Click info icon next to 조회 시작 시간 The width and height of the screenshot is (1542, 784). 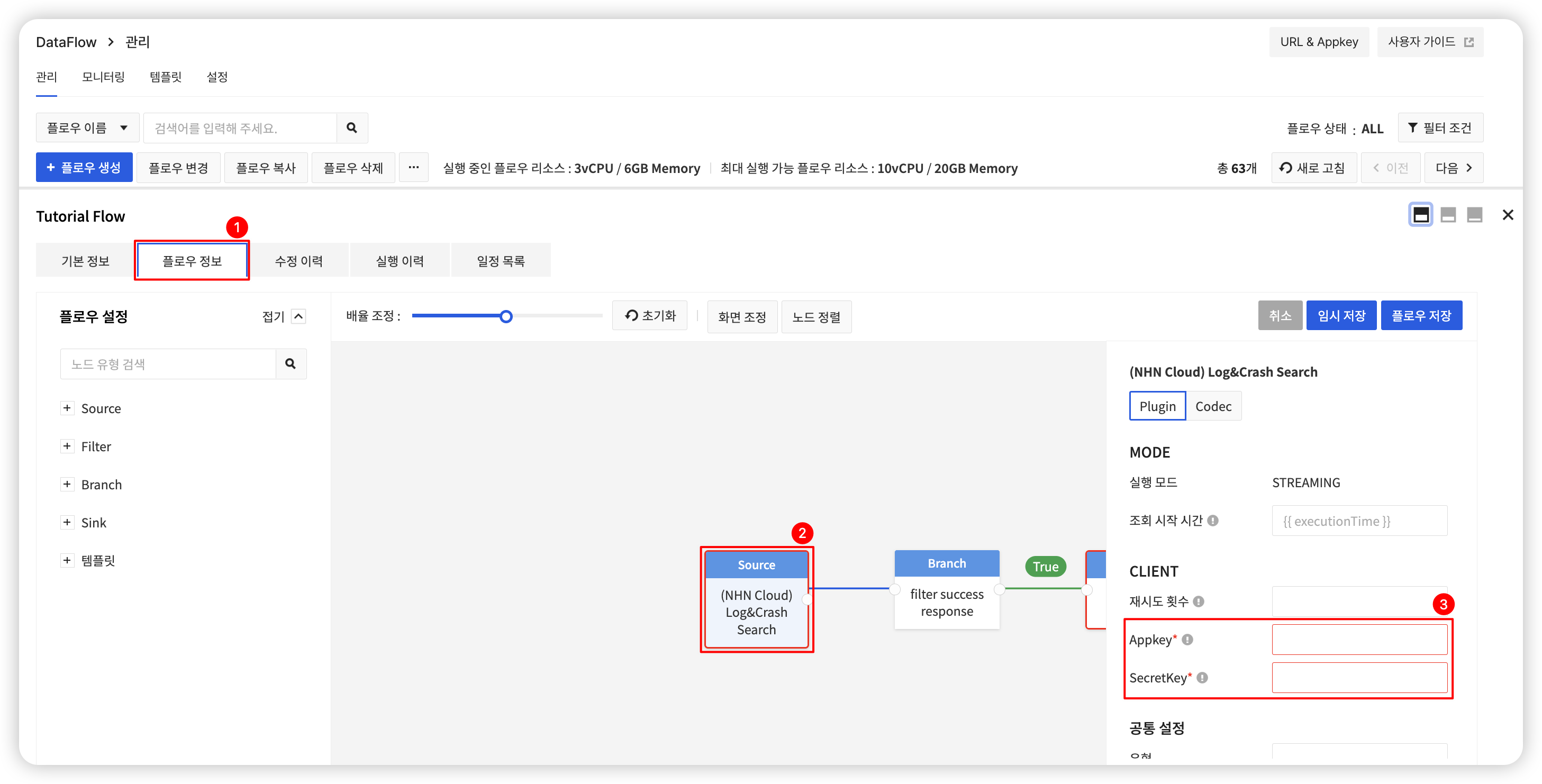tap(1213, 521)
